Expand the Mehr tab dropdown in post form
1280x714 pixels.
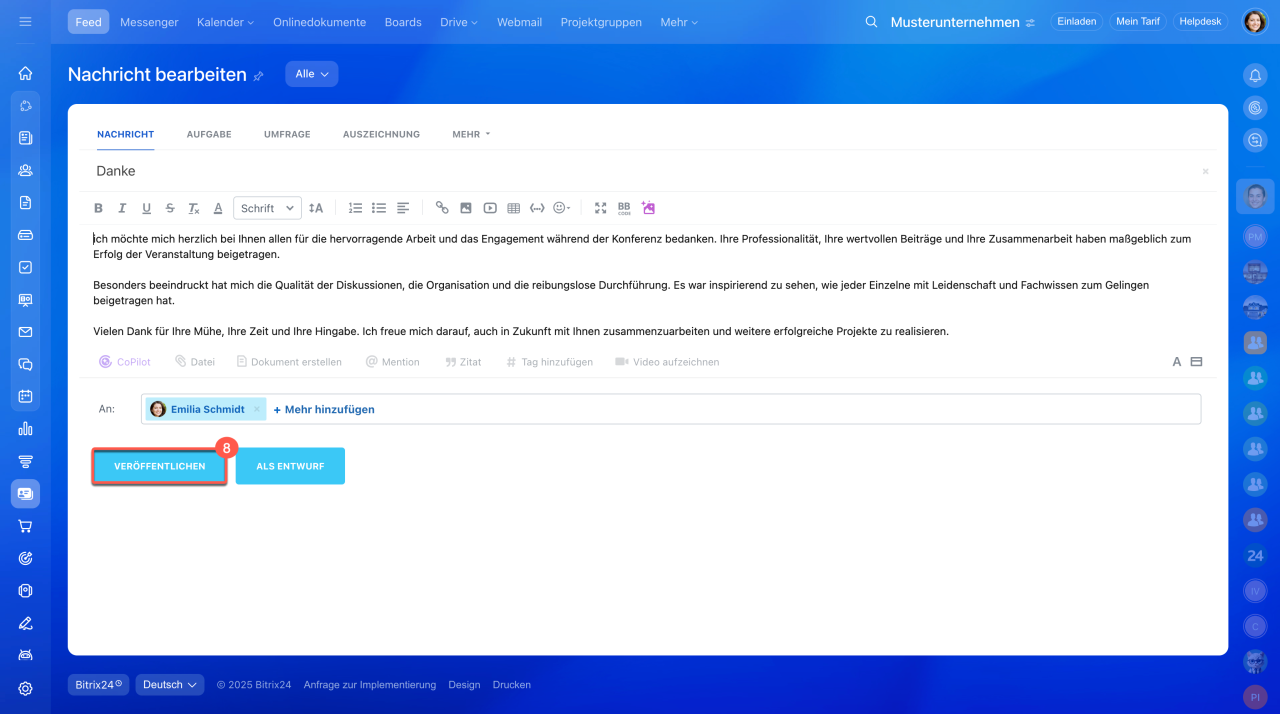tap(471, 134)
